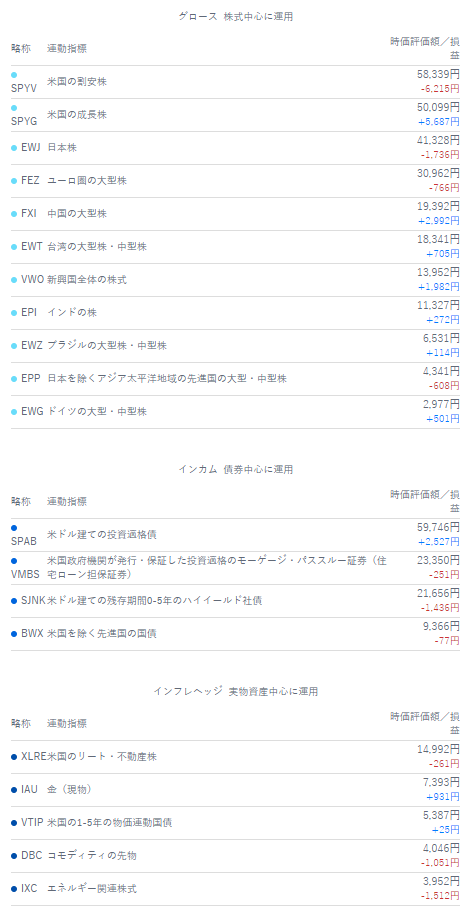The width and height of the screenshot is (468, 911).
Task: Click the blue dot above SPAB
Action: click(14, 528)
